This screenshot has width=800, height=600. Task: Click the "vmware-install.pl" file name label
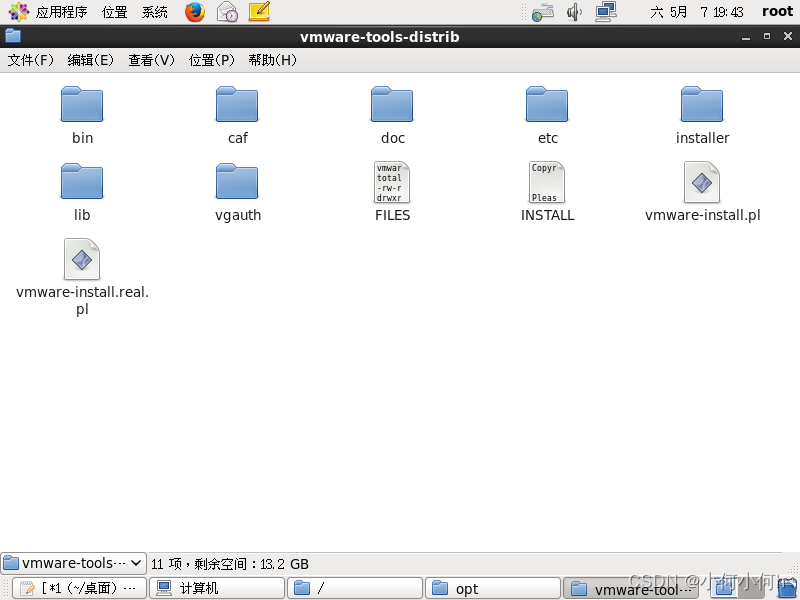click(x=702, y=215)
